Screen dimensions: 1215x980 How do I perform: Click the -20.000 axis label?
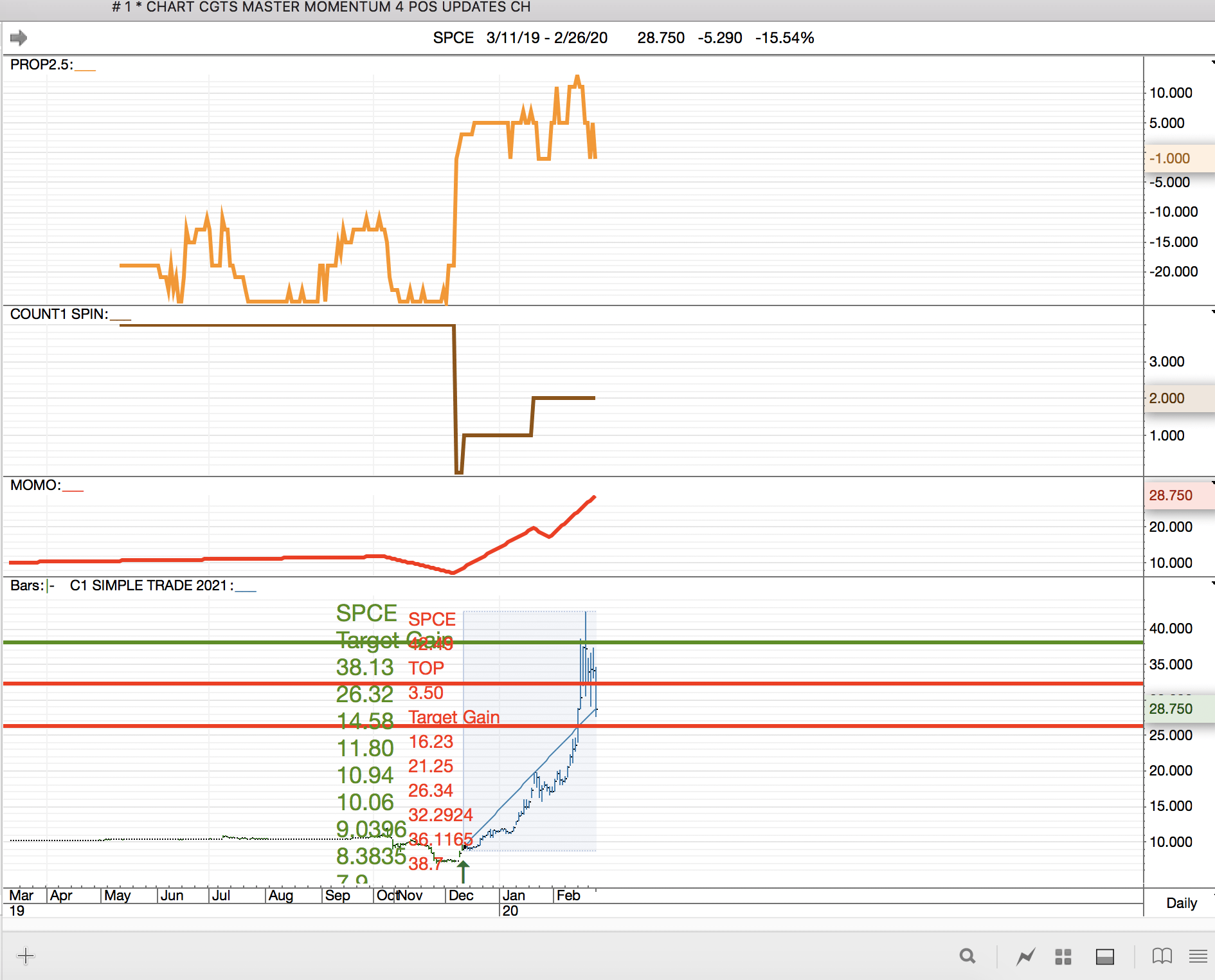(x=1174, y=271)
